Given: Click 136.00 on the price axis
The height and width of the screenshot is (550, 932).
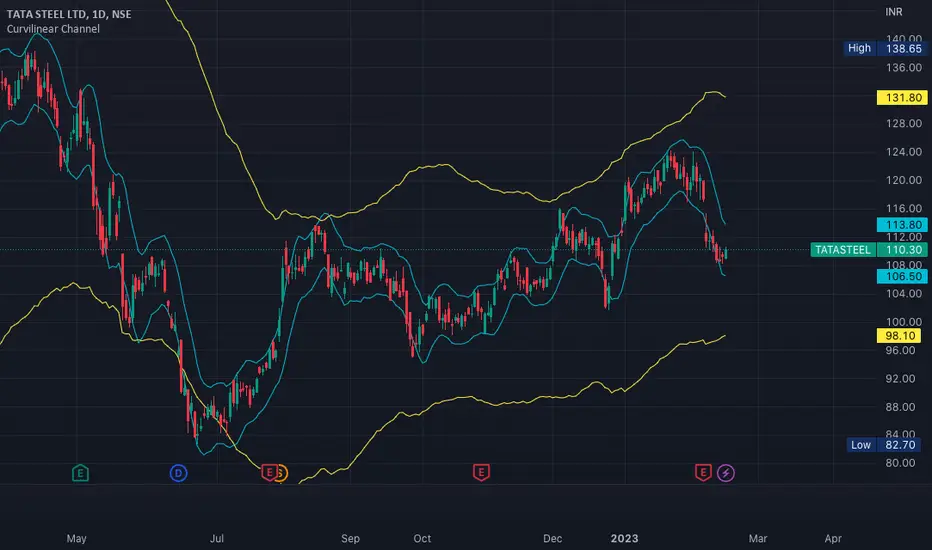Looking at the screenshot, I should 903,68.
